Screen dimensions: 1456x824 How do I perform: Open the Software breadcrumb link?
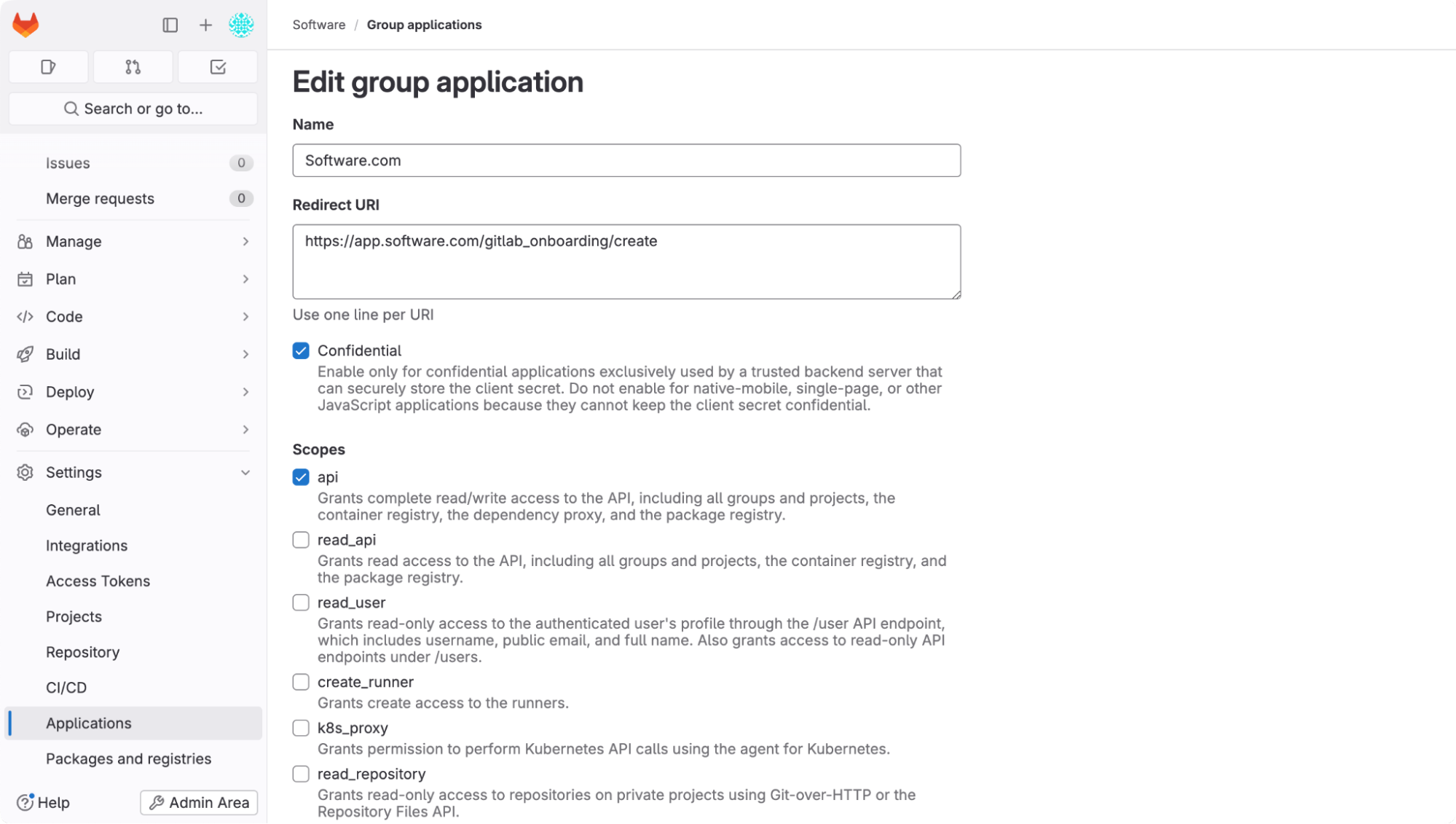[x=318, y=24]
